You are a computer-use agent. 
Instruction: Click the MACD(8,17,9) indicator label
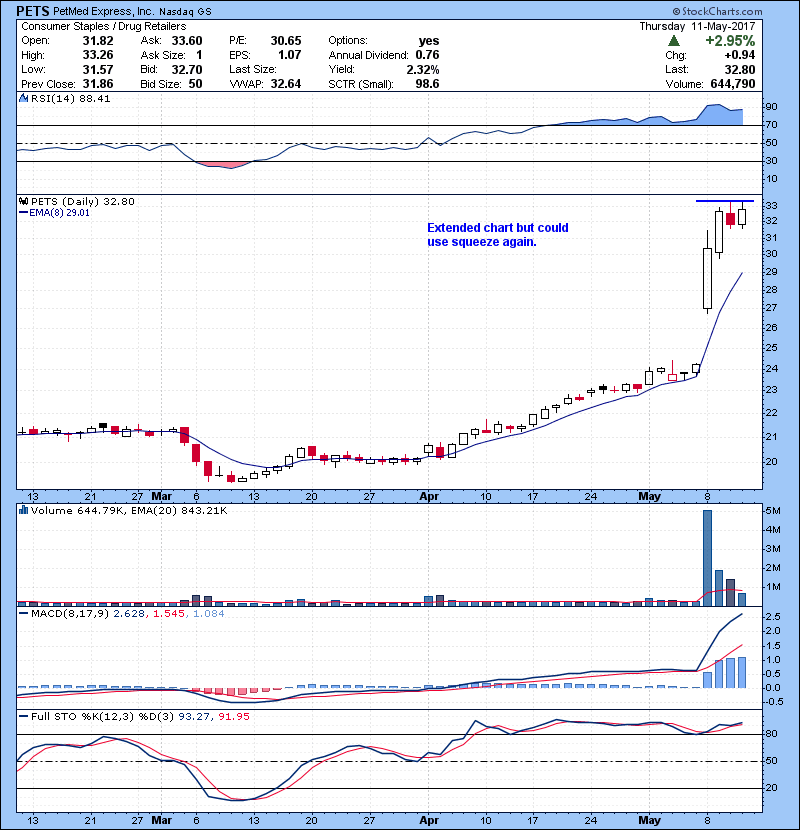click(x=70, y=614)
